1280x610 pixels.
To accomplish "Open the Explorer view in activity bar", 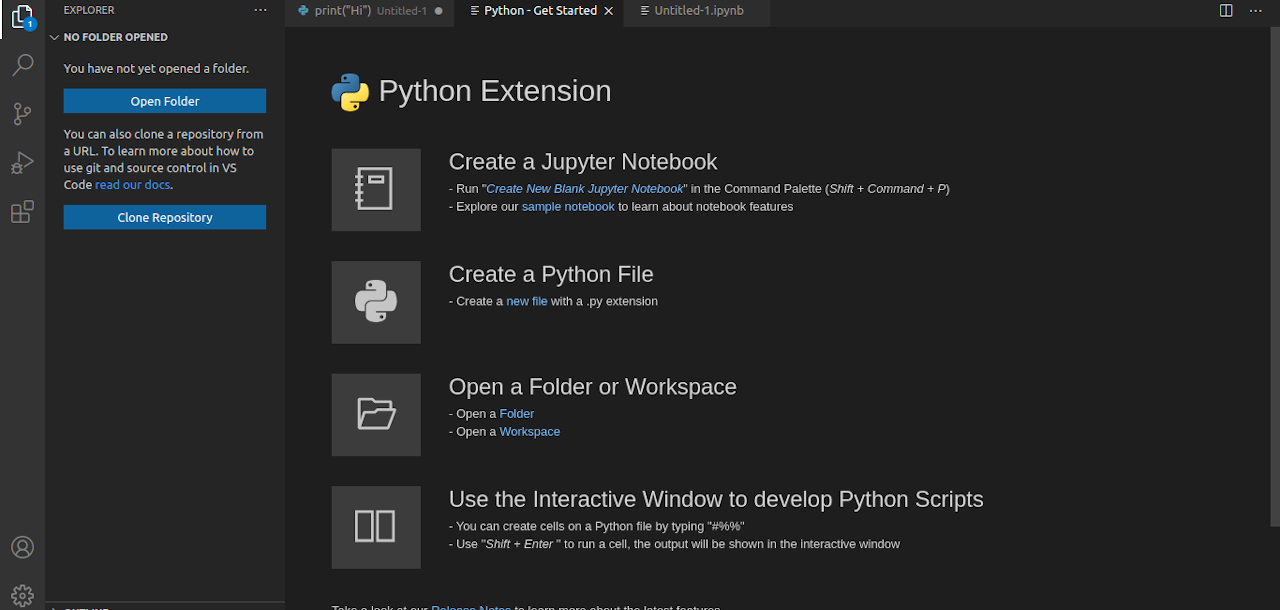I will pyautogui.click(x=22, y=18).
